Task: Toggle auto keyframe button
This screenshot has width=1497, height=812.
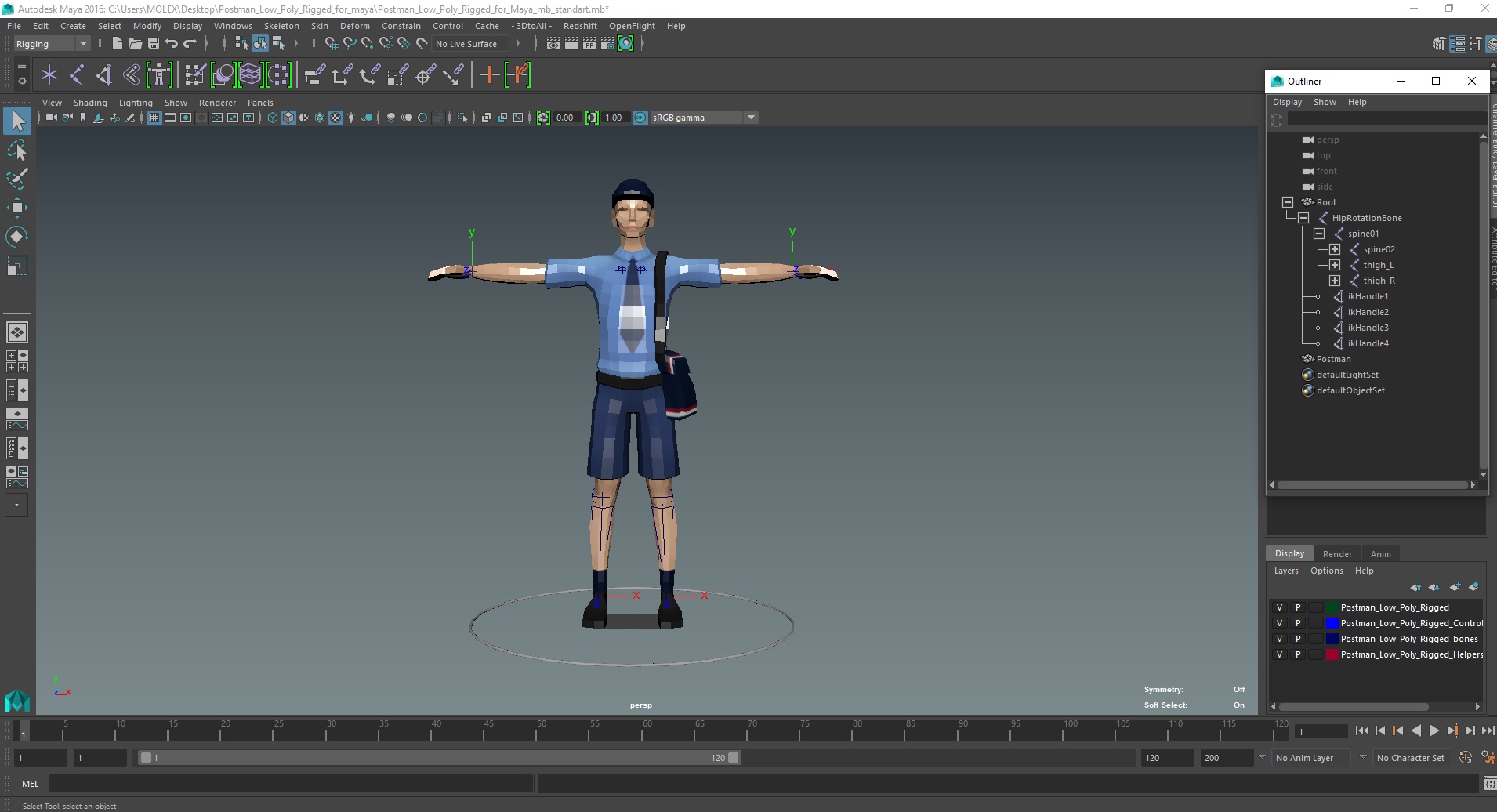Action: tap(1465, 758)
